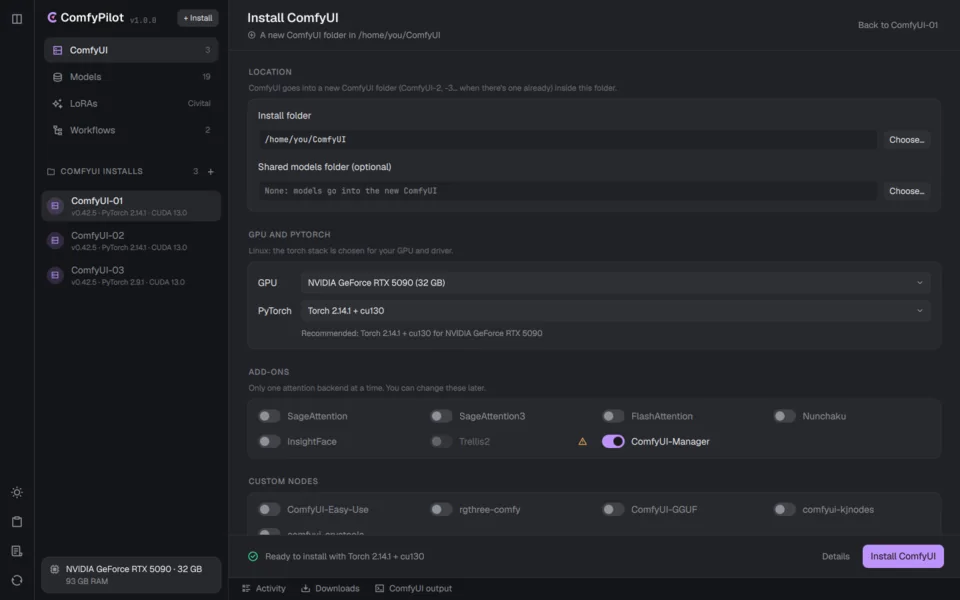960x600 pixels.
Task: Select the ComfyUI-03 install entry
Action: (x=131, y=276)
